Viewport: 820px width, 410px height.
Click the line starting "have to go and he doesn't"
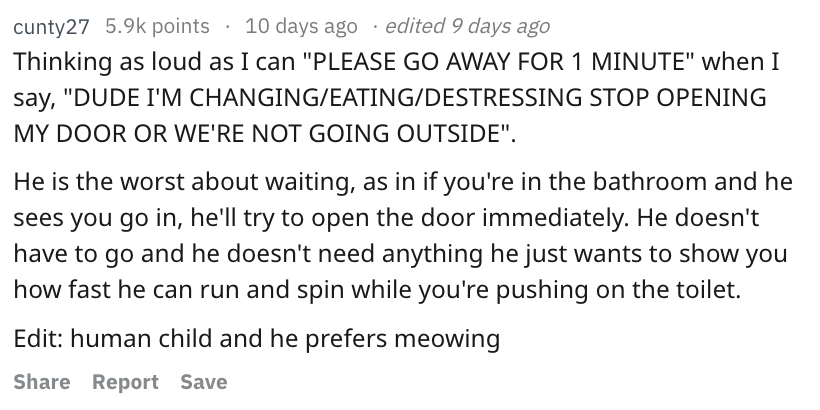click(400, 254)
